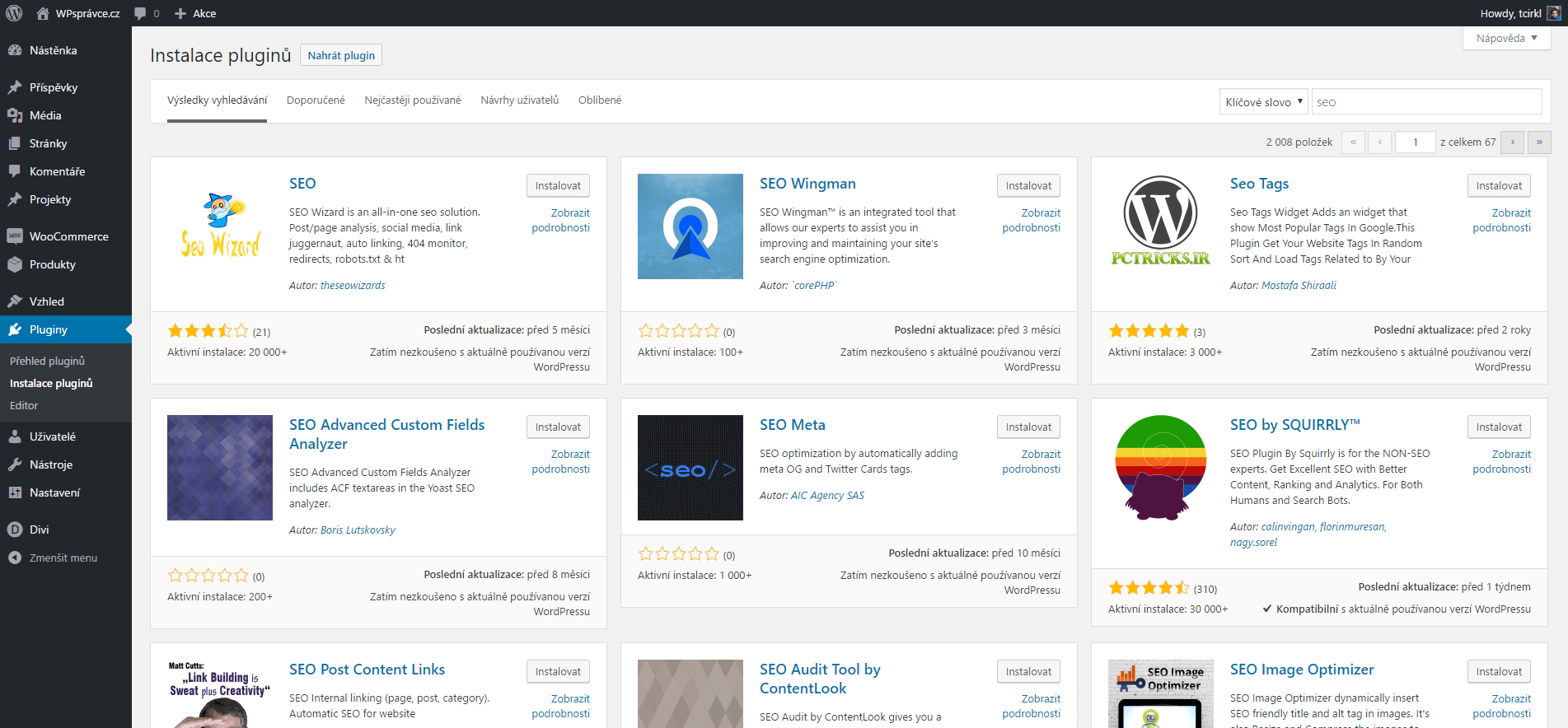Image resolution: width=1568 pixels, height=728 pixels.
Task: Click the Nahrát plugin button
Action: 341,55
